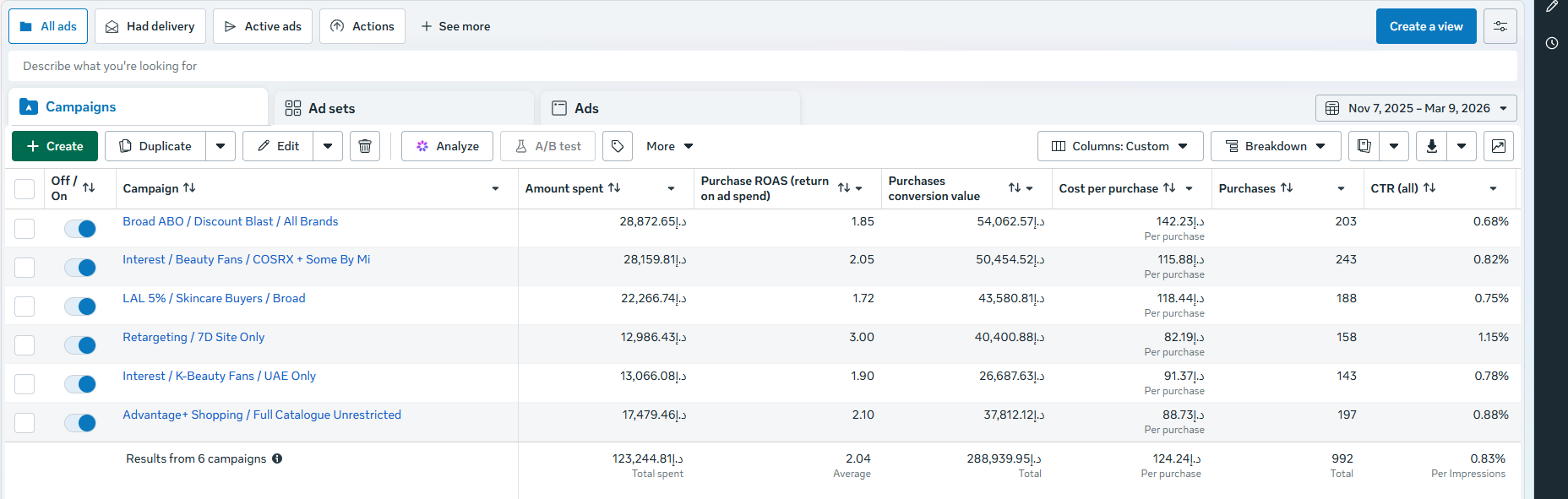Switch to the Ad sets tab
This screenshot has height=499, width=1568.
click(404, 108)
